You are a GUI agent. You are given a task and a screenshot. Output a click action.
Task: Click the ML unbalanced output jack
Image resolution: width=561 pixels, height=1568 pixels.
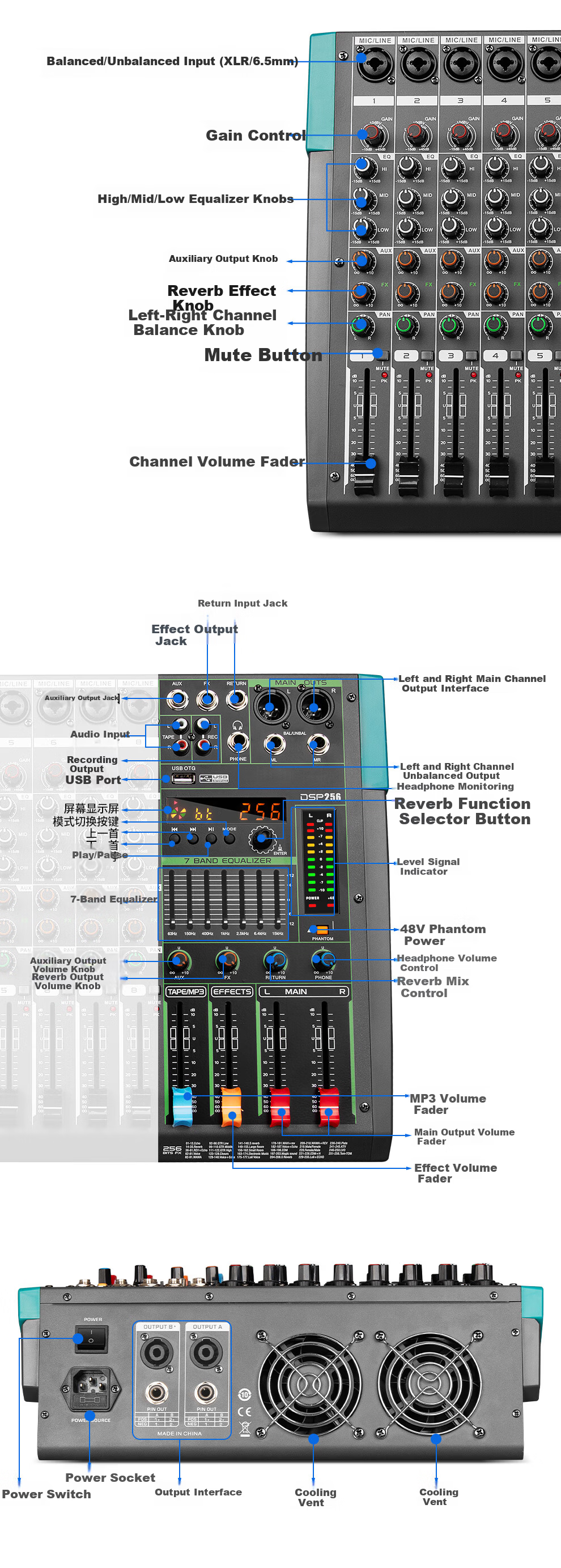pyautogui.click(x=274, y=744)
